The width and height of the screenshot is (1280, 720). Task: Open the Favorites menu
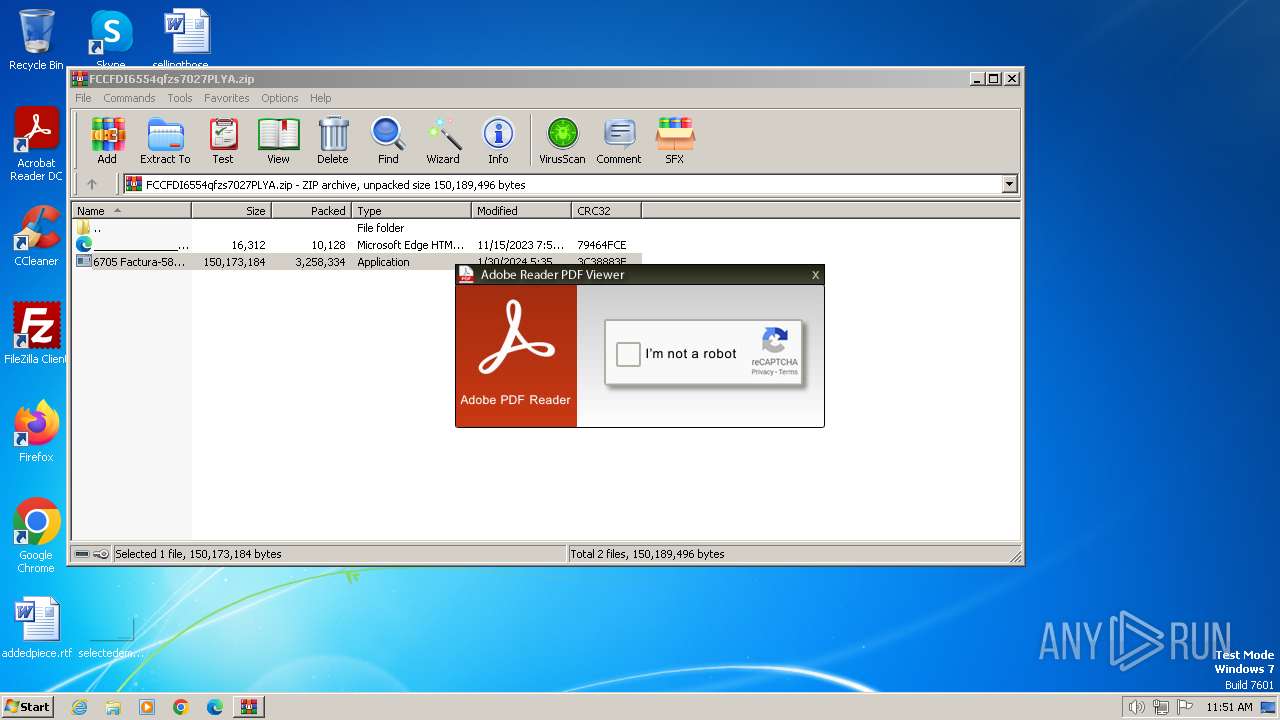click(x=227, y=98)
